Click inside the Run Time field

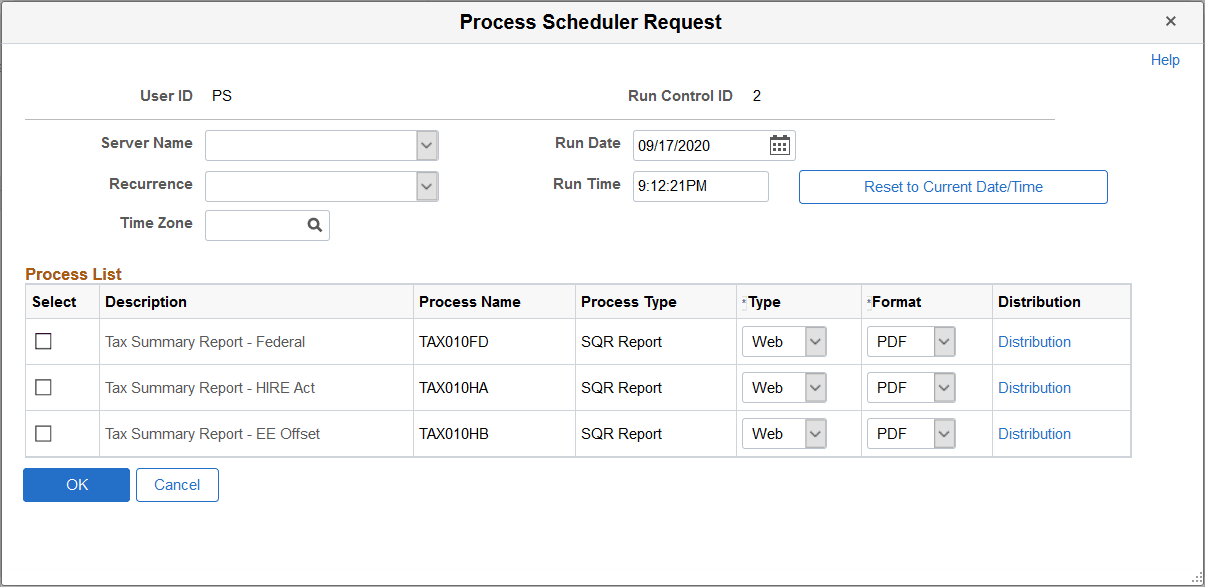click(x=700, y=186)
